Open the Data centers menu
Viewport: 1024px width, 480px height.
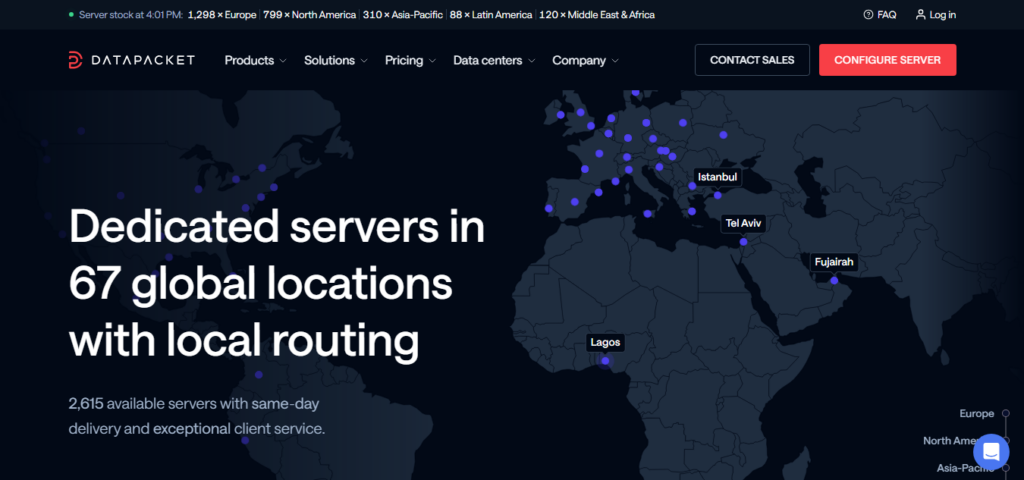[494, 60]
